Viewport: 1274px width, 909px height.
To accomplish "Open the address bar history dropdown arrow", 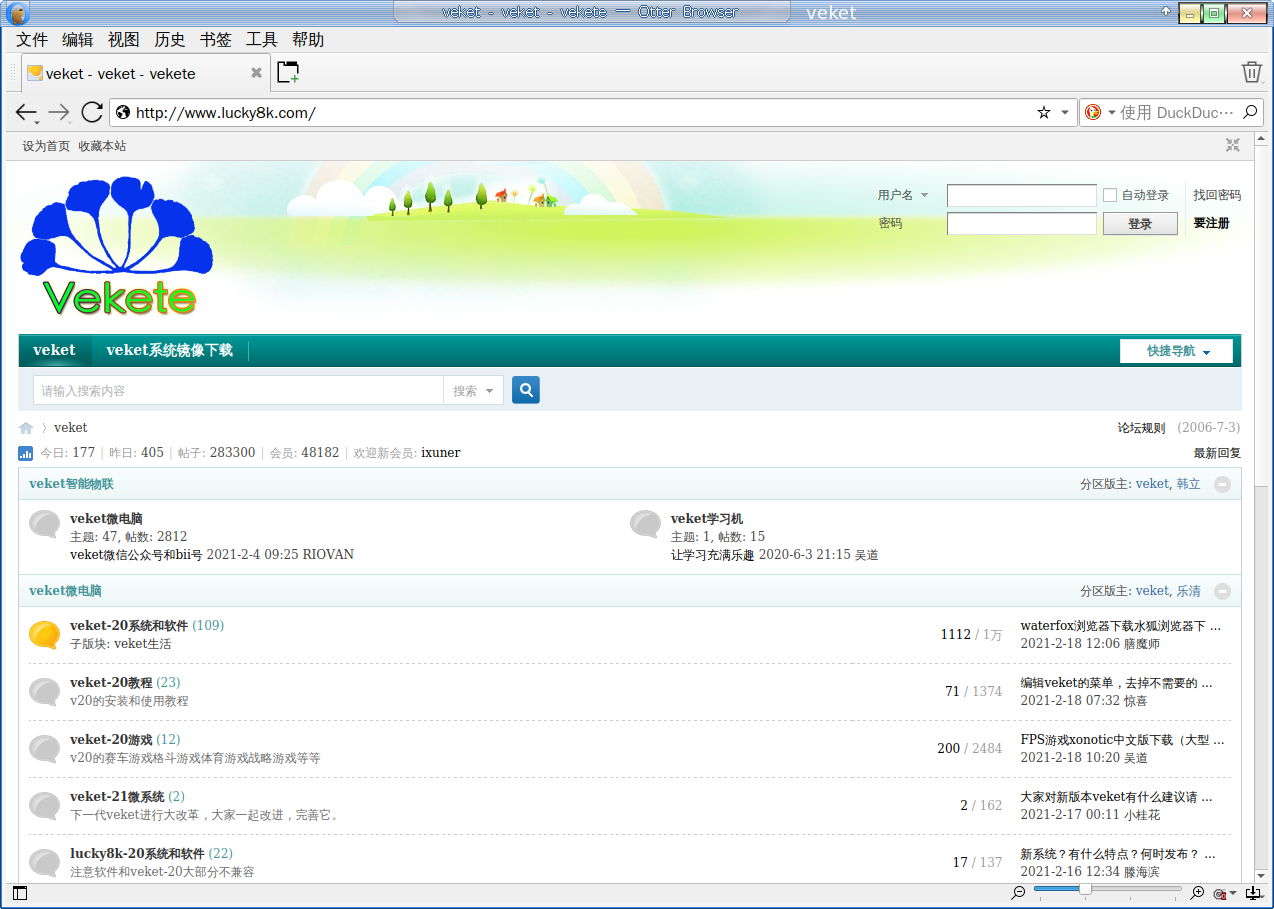I will pos(1065,113).
